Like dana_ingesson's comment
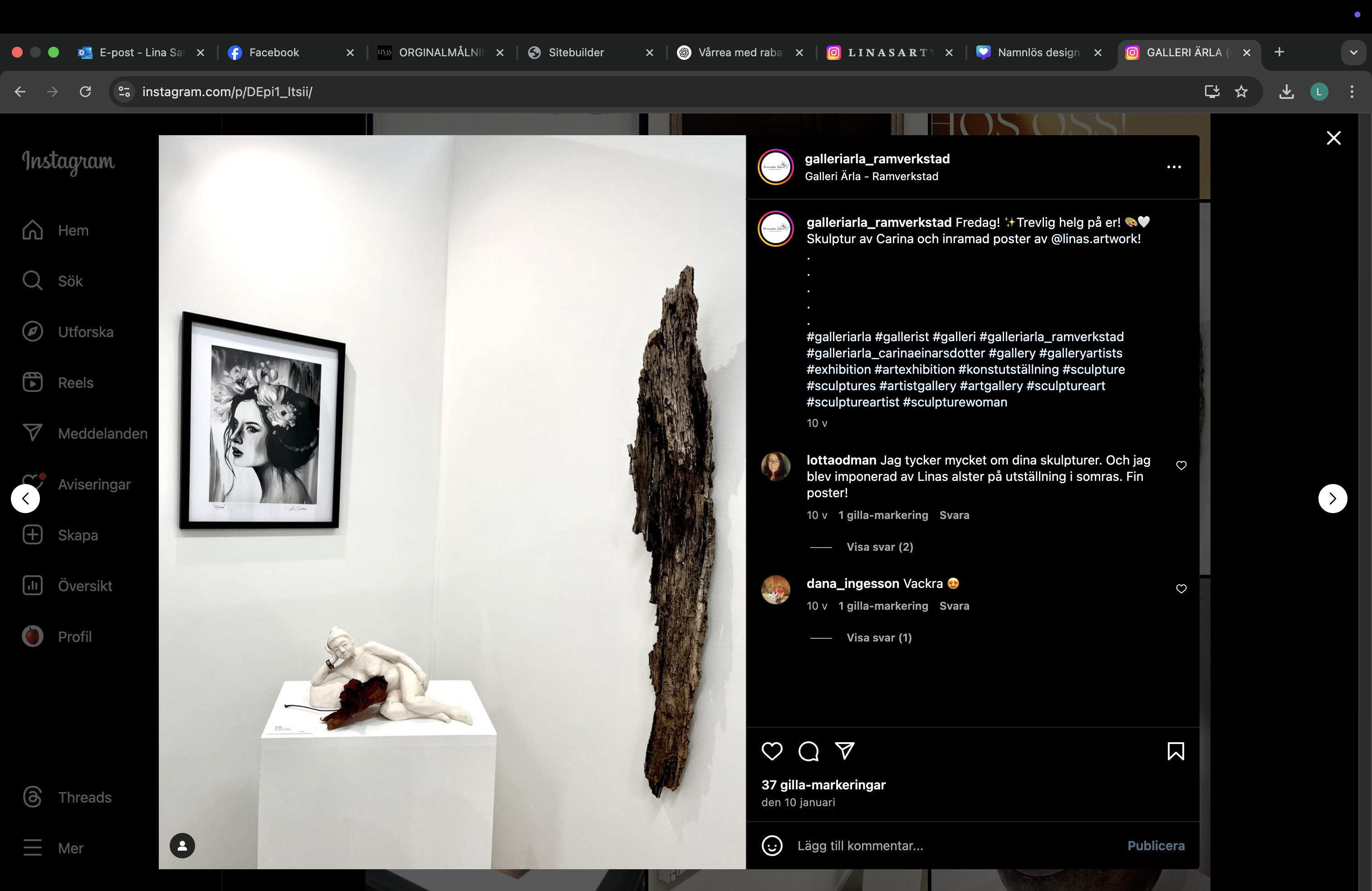This screenshot has height=891, width=1372. pyautogui.click(x=1181, y=588)
